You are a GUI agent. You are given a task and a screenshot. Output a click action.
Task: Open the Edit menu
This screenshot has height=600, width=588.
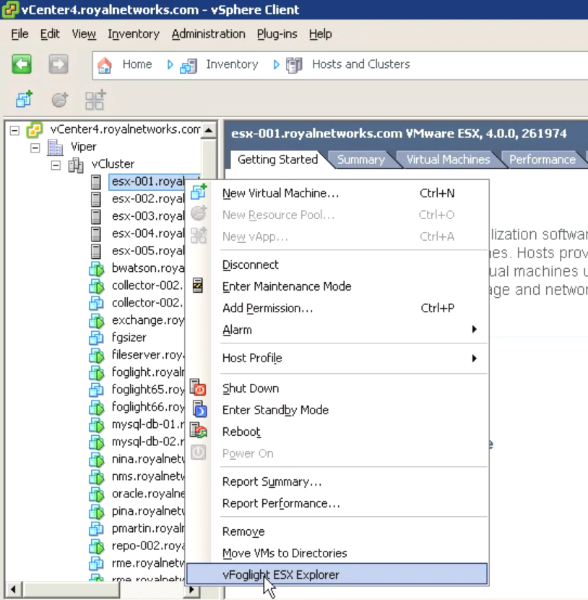50,34
